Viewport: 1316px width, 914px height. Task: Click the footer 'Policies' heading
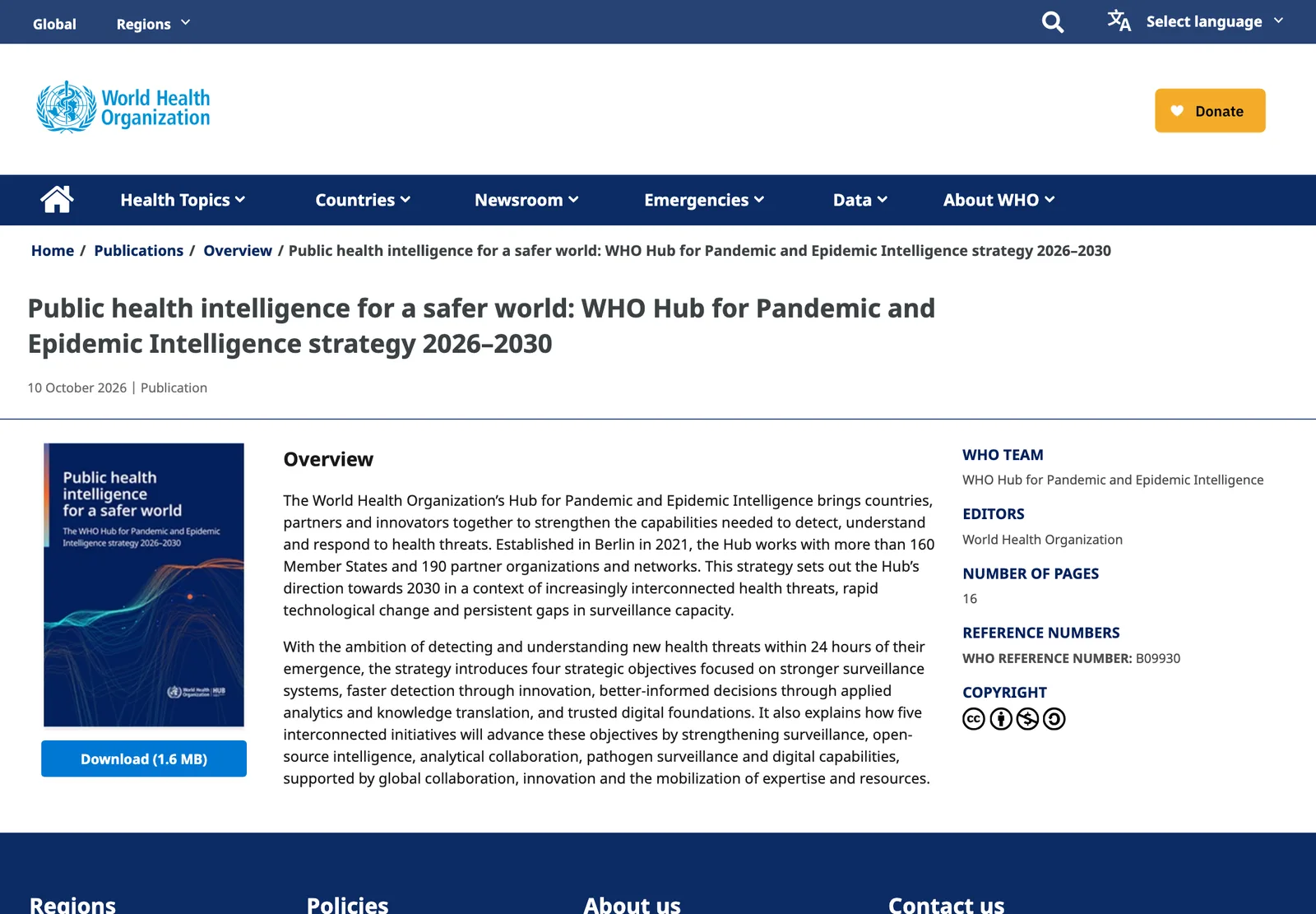pos(347,904)
